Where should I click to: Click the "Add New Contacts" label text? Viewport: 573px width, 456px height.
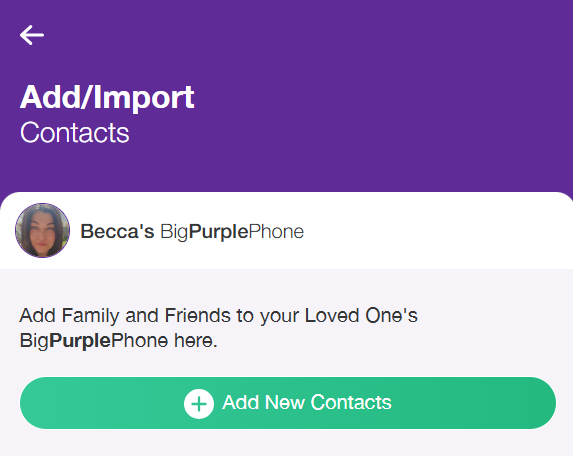click(x=307, y=403)
